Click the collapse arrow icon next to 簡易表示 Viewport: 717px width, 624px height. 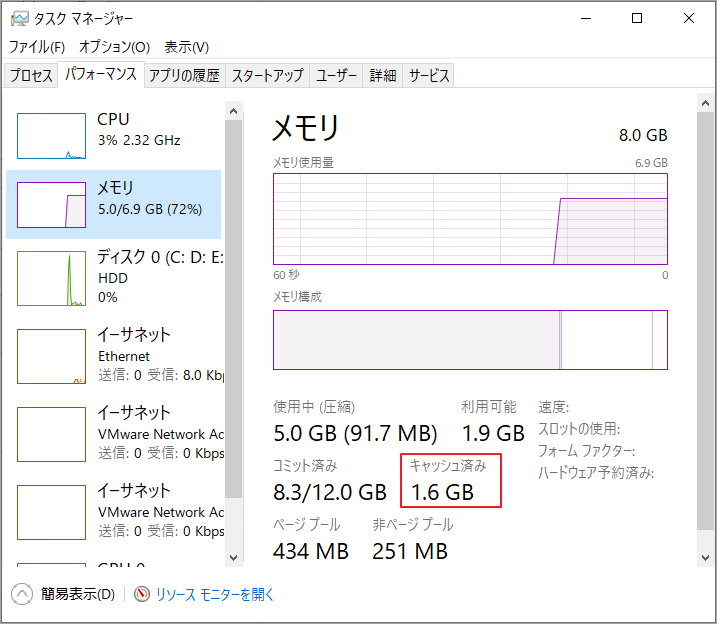[x=21, y=594]
